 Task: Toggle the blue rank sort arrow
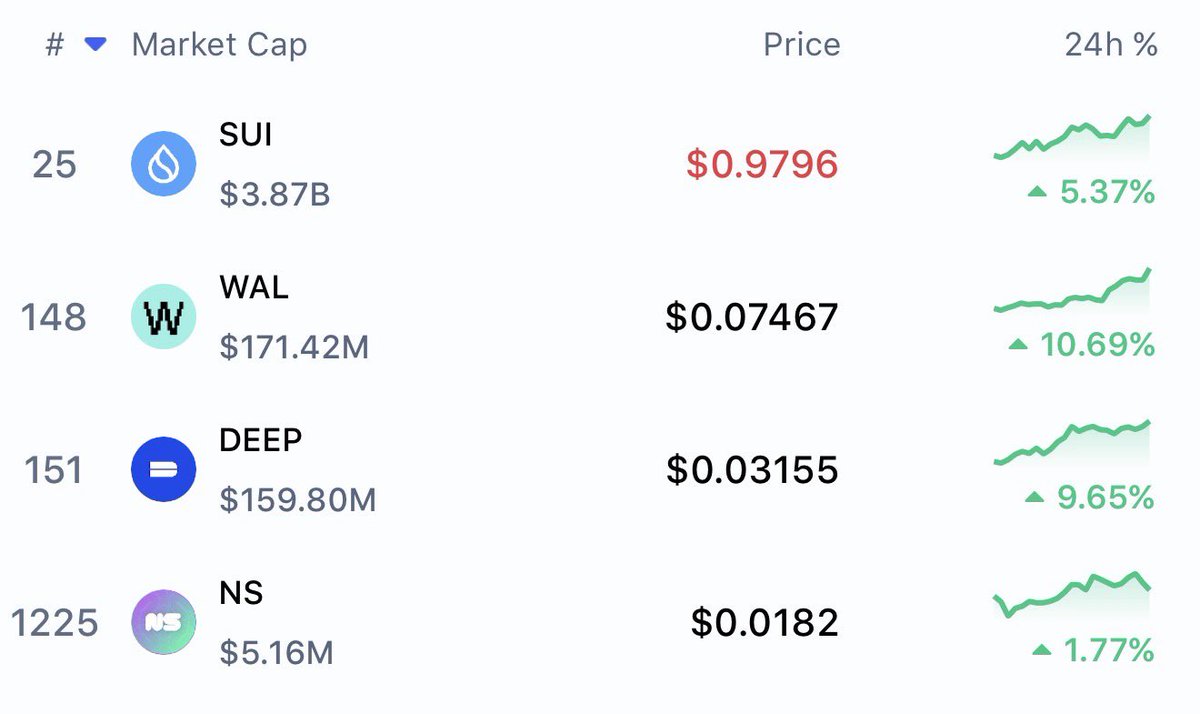(96, 45)
